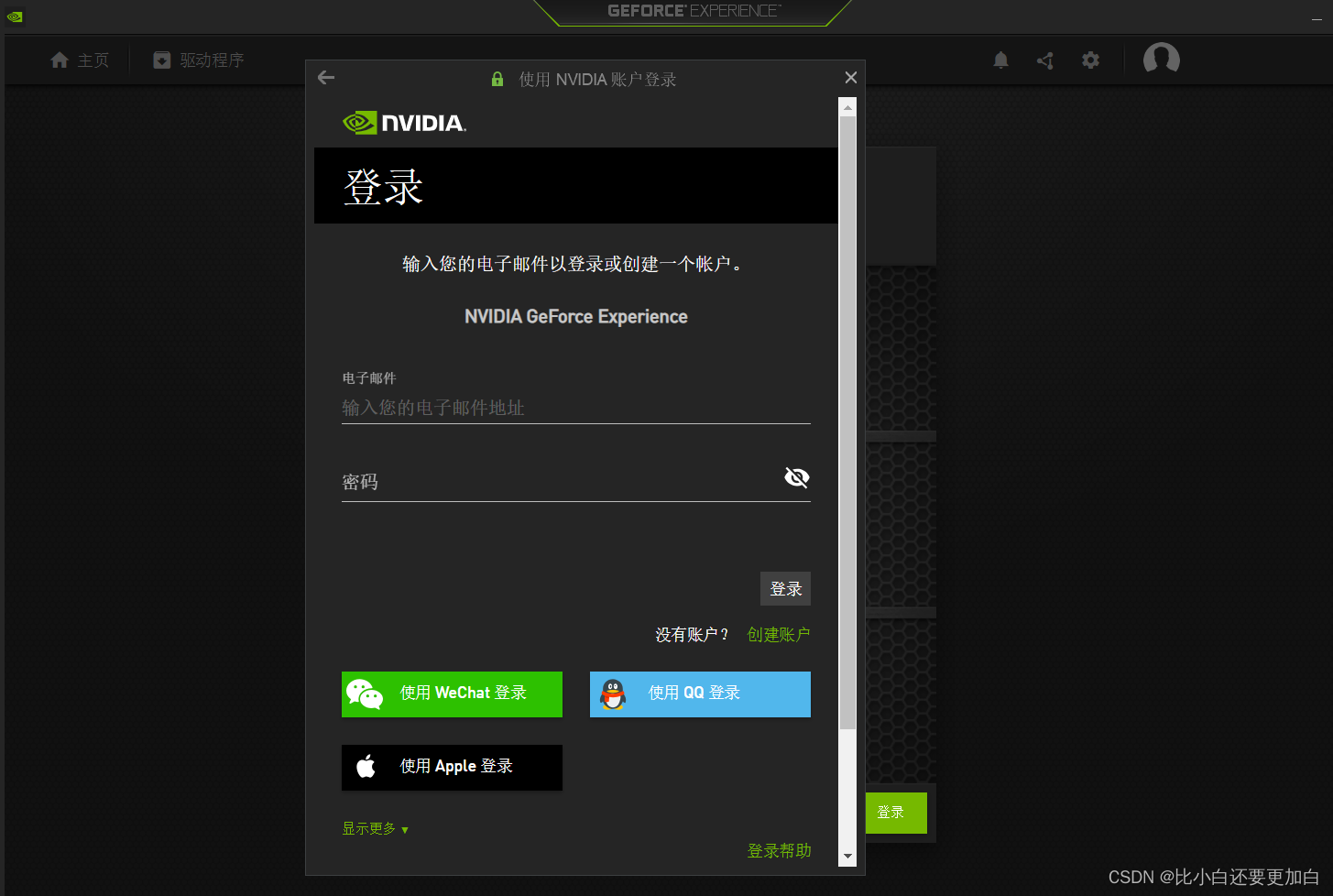Click the gray 登录 button

[x=785, y=589]
